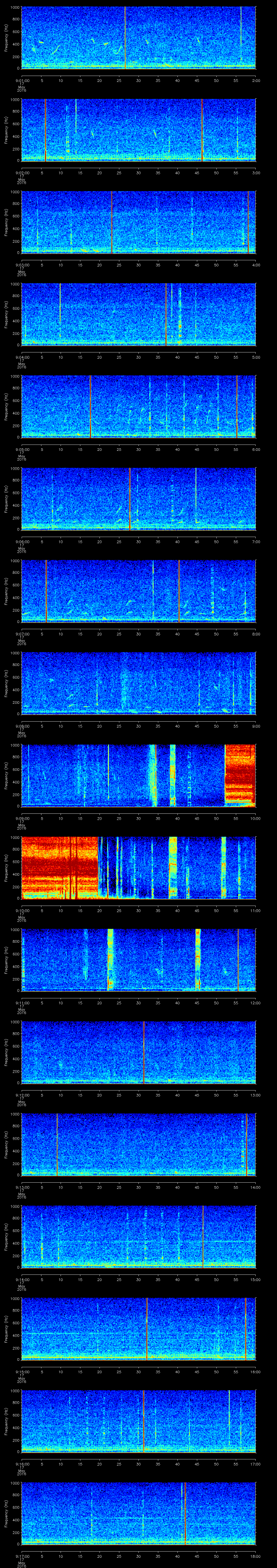The height and width of the screenshot is (1568, 277).
Task: Click the 9:16:00 start time label
Action: (22, 1464)
